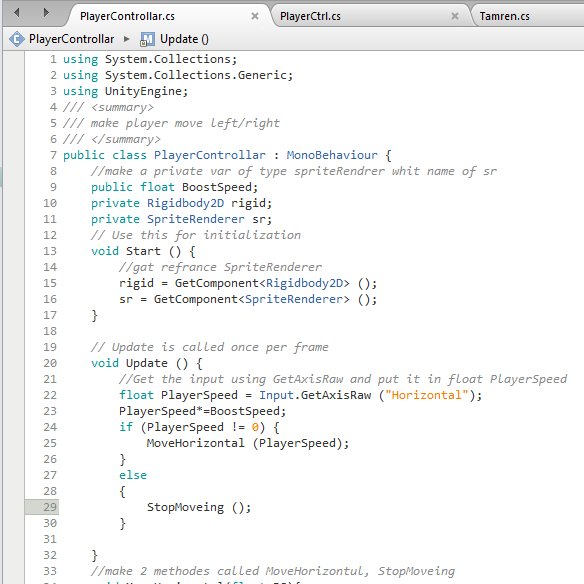Navigate back with the left arrow

point(16,13)
